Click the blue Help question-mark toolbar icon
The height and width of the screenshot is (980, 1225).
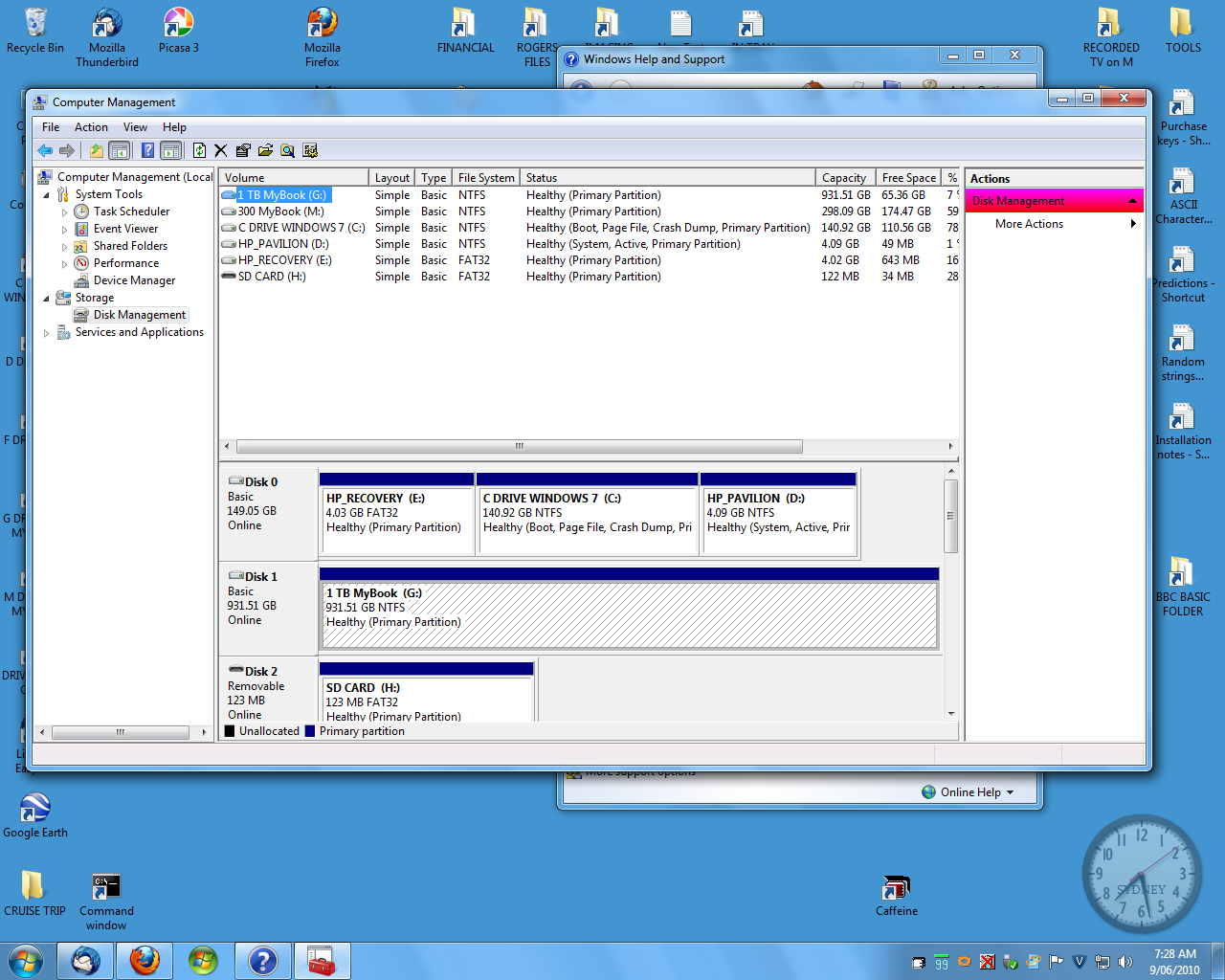click(147, 150)
